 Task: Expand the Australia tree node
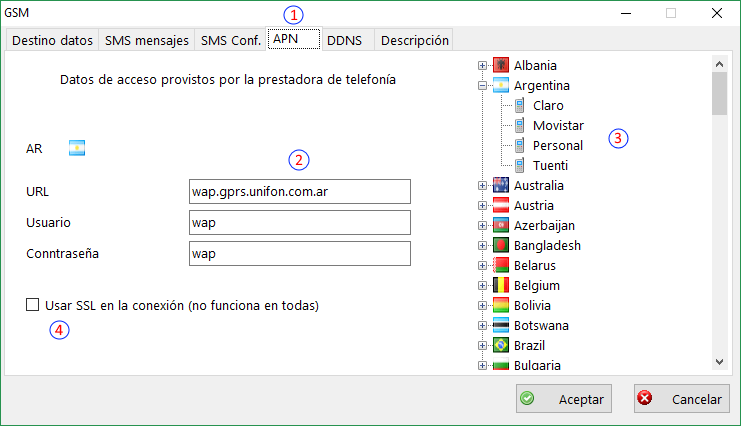pyautogui.click(x=483, y=186)
